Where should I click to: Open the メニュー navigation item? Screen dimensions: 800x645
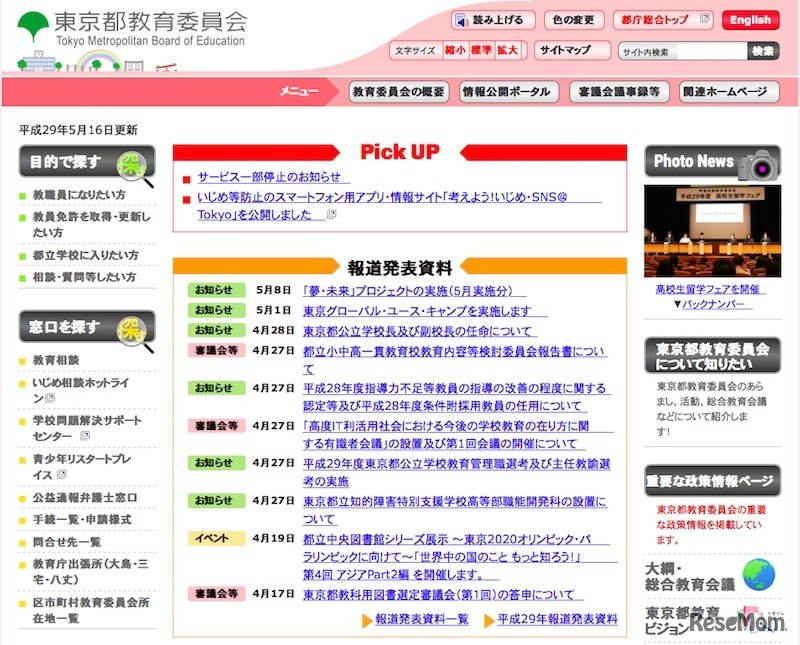[x=302, y=89]
